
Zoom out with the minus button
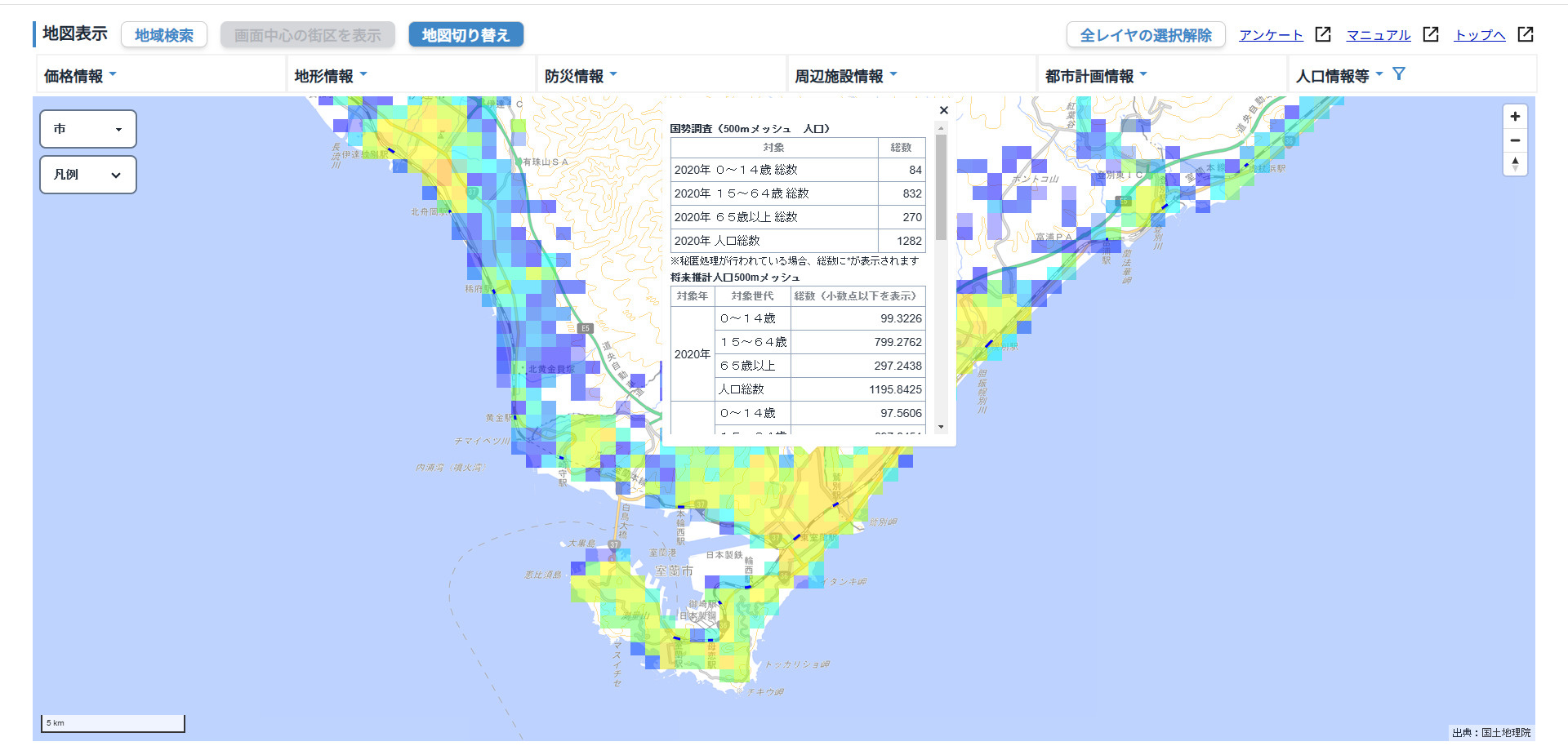click(1515, 140)
